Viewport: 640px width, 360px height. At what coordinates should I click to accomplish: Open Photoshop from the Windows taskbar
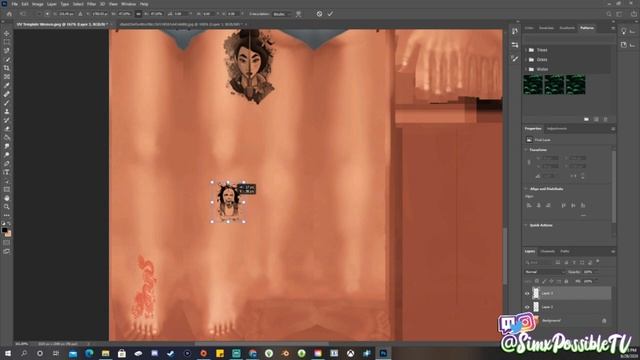(383, 353)
